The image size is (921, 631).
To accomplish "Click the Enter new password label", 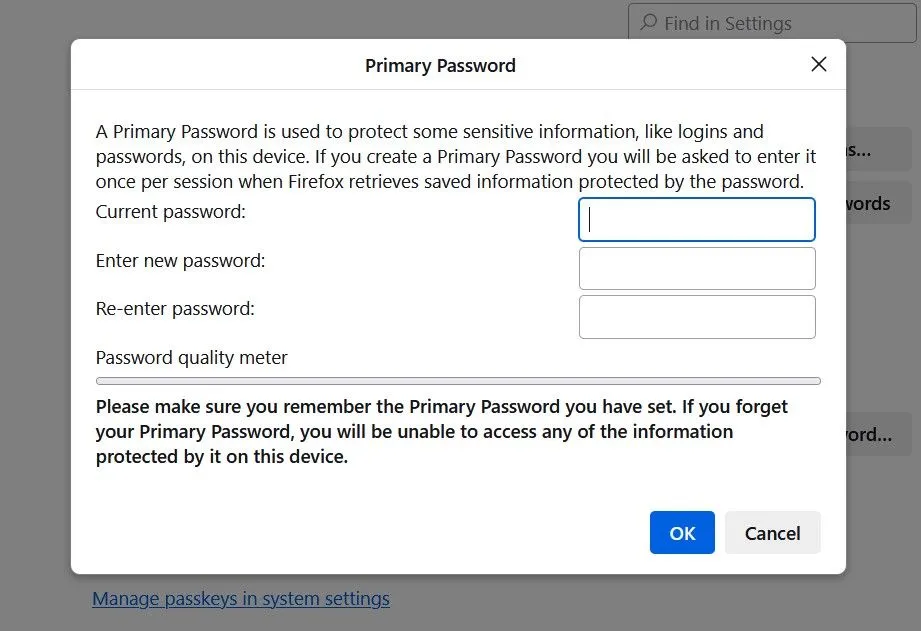I will (180, 261).
